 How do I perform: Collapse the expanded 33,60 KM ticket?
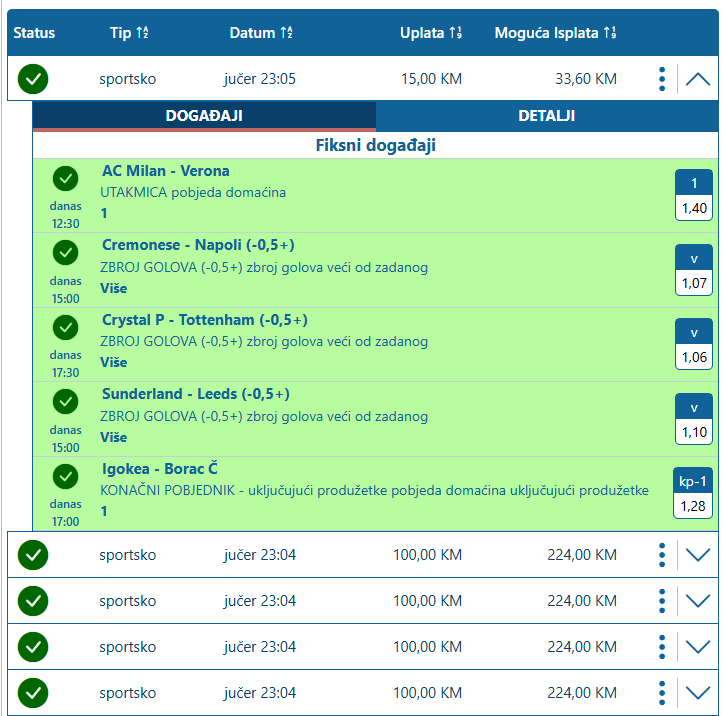(x=698, y=79)
